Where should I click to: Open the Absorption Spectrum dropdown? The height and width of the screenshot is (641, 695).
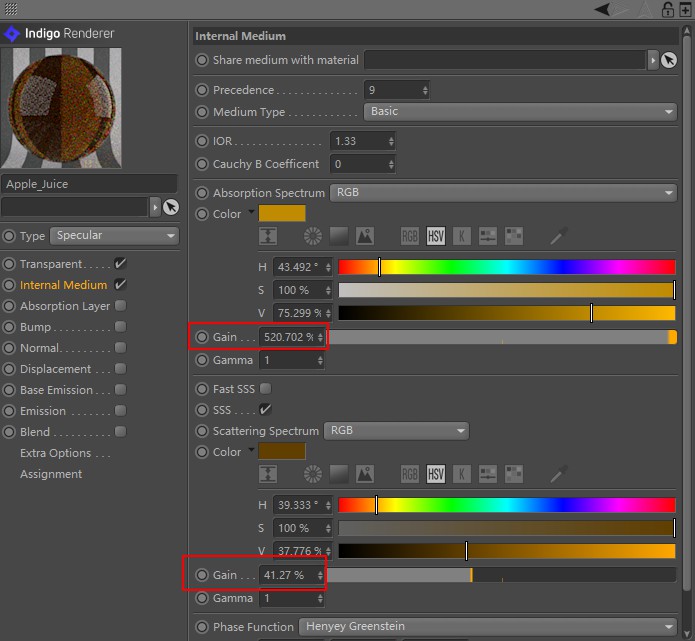[x=504, y=192]
